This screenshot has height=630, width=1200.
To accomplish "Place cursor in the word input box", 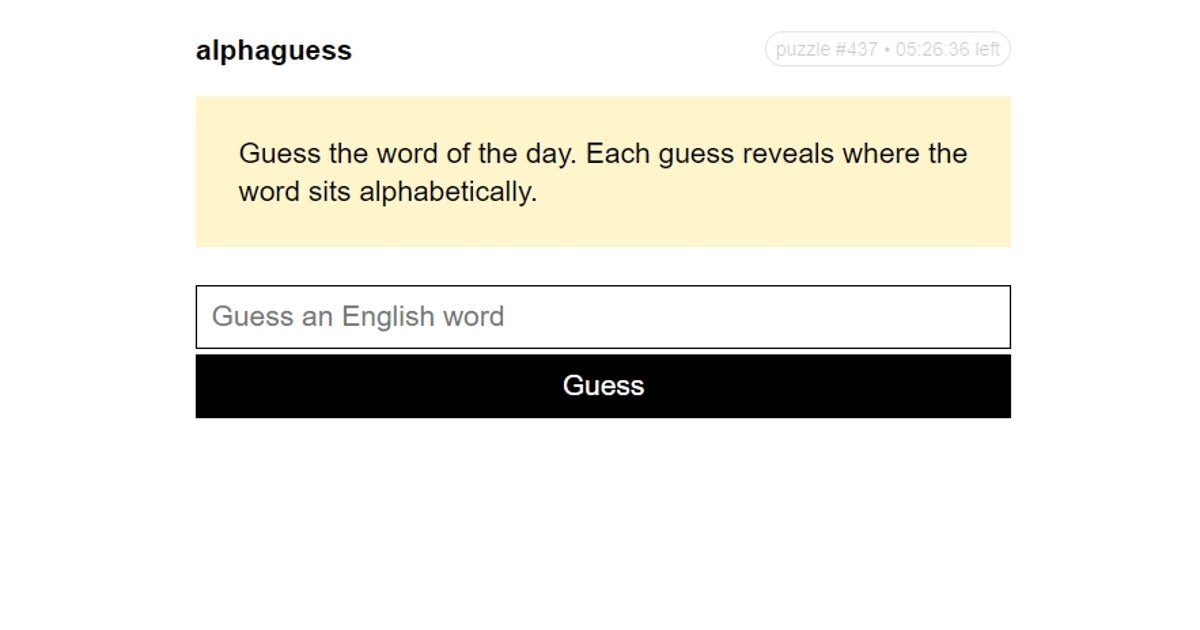I will [x=603, y=317].
